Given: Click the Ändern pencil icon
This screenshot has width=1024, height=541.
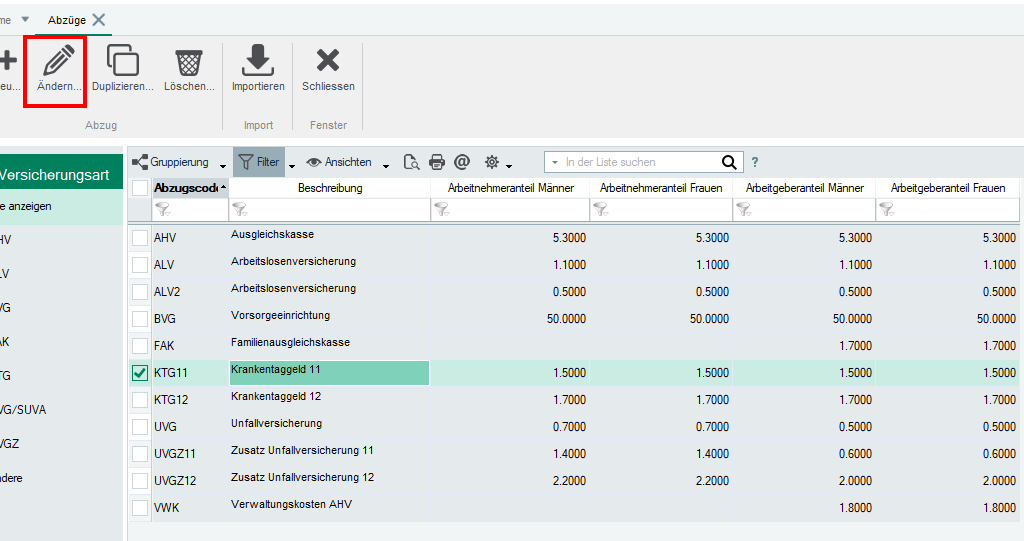Looking at the screenshot, I should (58, 61).
